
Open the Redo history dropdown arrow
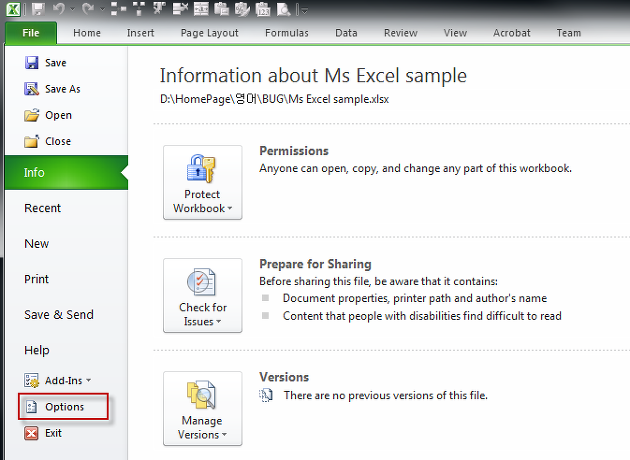102,9
